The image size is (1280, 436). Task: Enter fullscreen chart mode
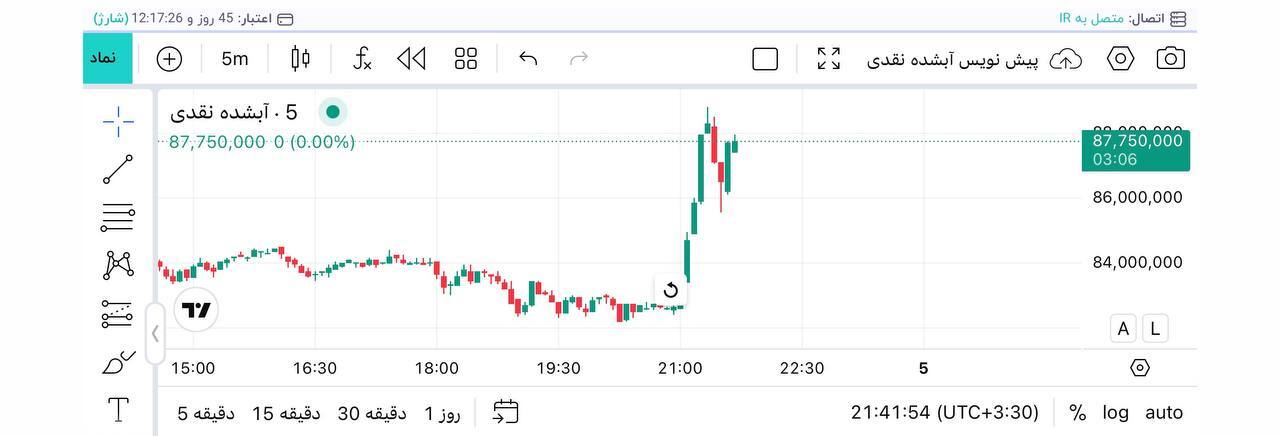click(x=828, y=59)
